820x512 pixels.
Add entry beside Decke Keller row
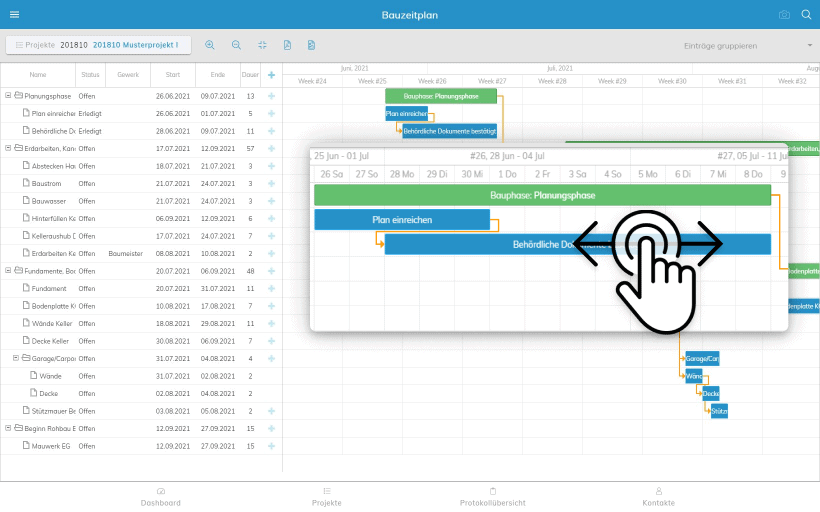pyautogui.click(x=271, y=341)
